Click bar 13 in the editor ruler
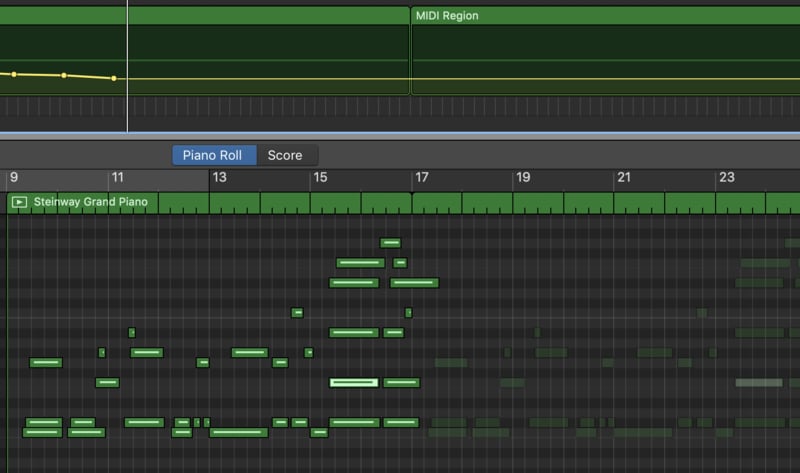This screenshot has width=800, height=473. tap(219, 178)
